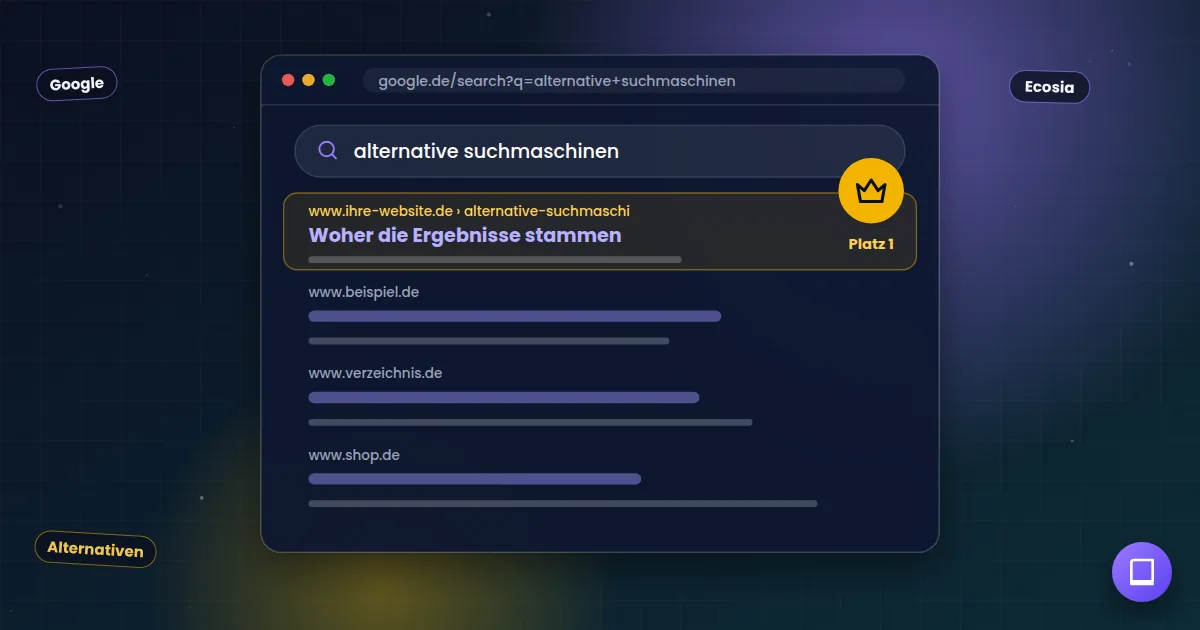The image size is (1200, 630).
Task: Open the www.verzeichnis.de result
Action: tap(375, 373)
